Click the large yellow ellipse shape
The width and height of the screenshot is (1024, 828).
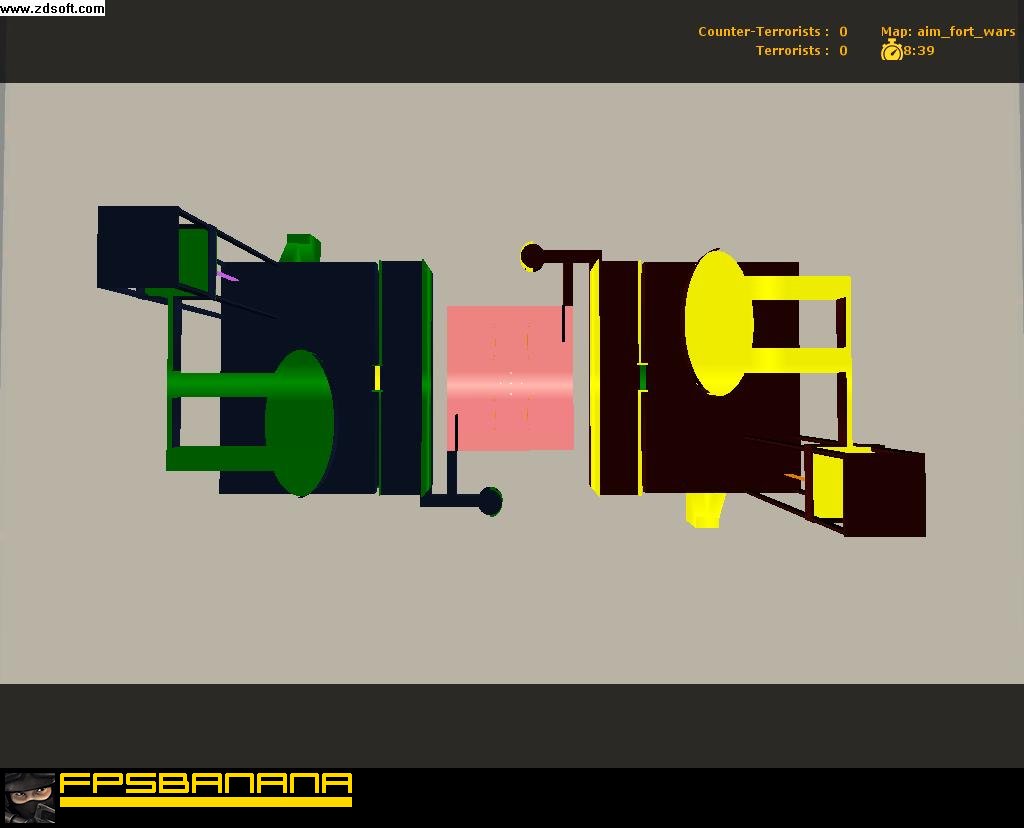(719, 323)
